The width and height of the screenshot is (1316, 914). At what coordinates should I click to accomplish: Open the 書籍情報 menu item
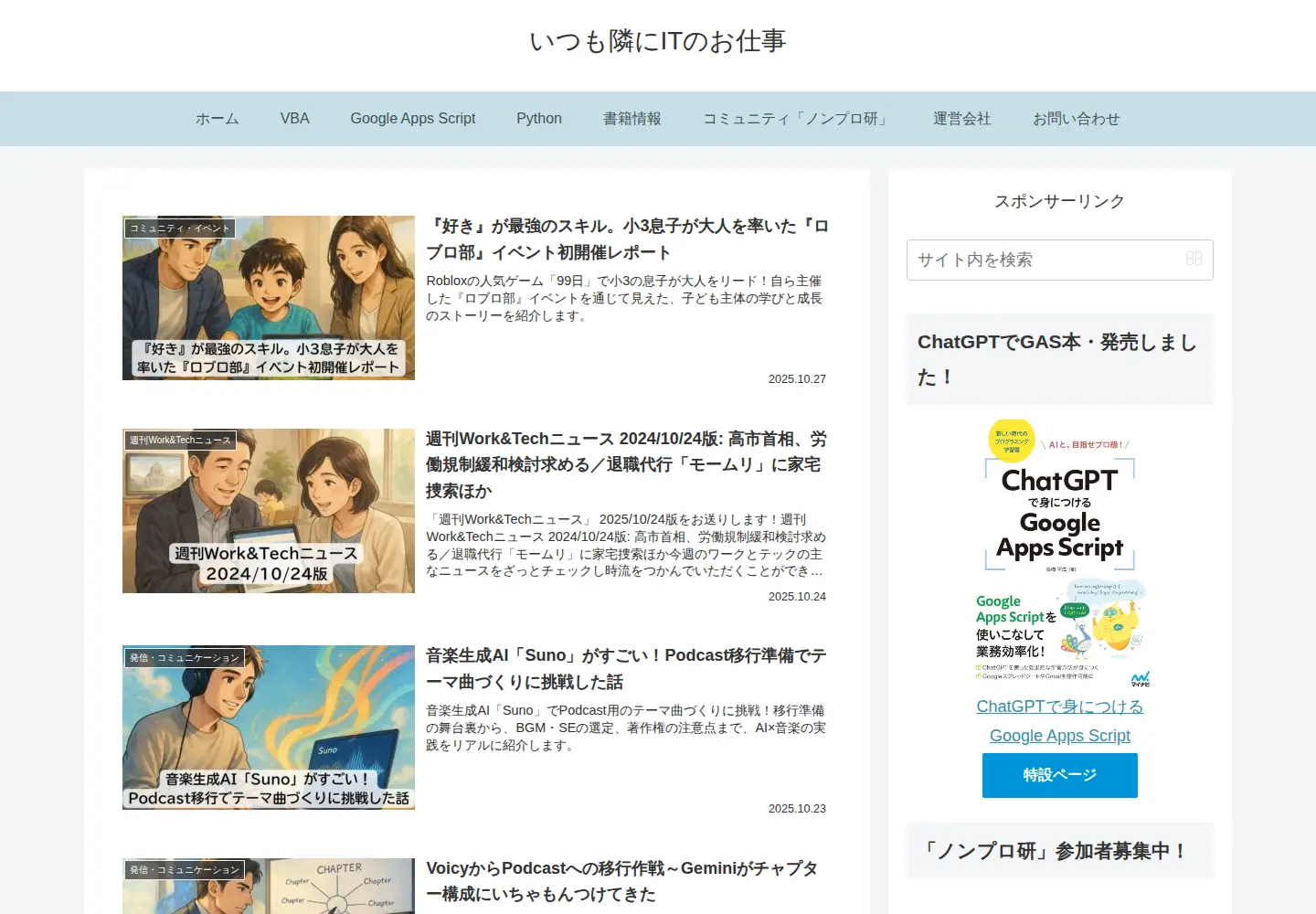[x=632, y=119]
